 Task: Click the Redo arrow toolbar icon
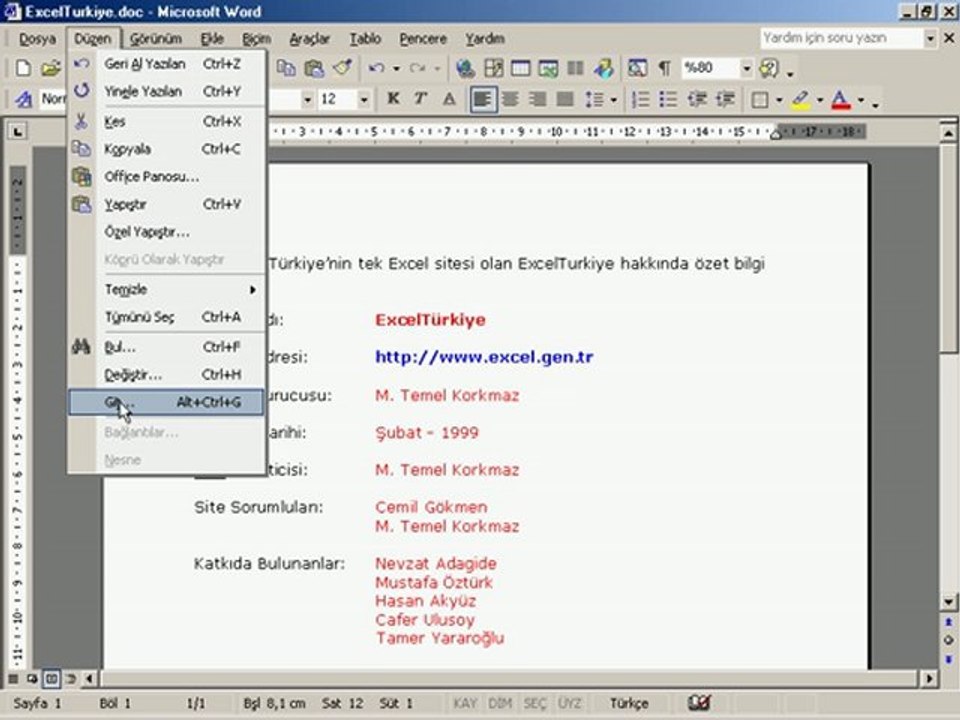coord(418,68)
